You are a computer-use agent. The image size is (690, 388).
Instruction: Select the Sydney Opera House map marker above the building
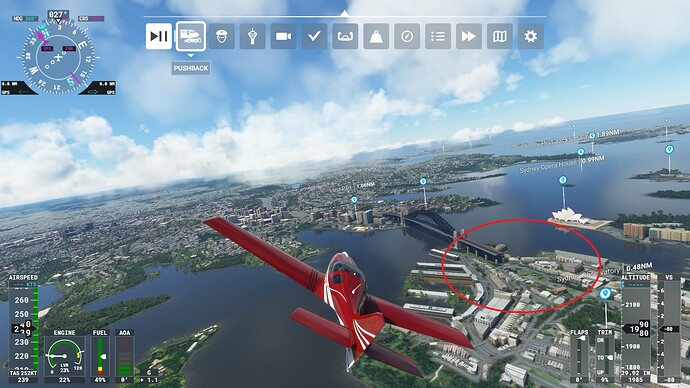point(563,180)
